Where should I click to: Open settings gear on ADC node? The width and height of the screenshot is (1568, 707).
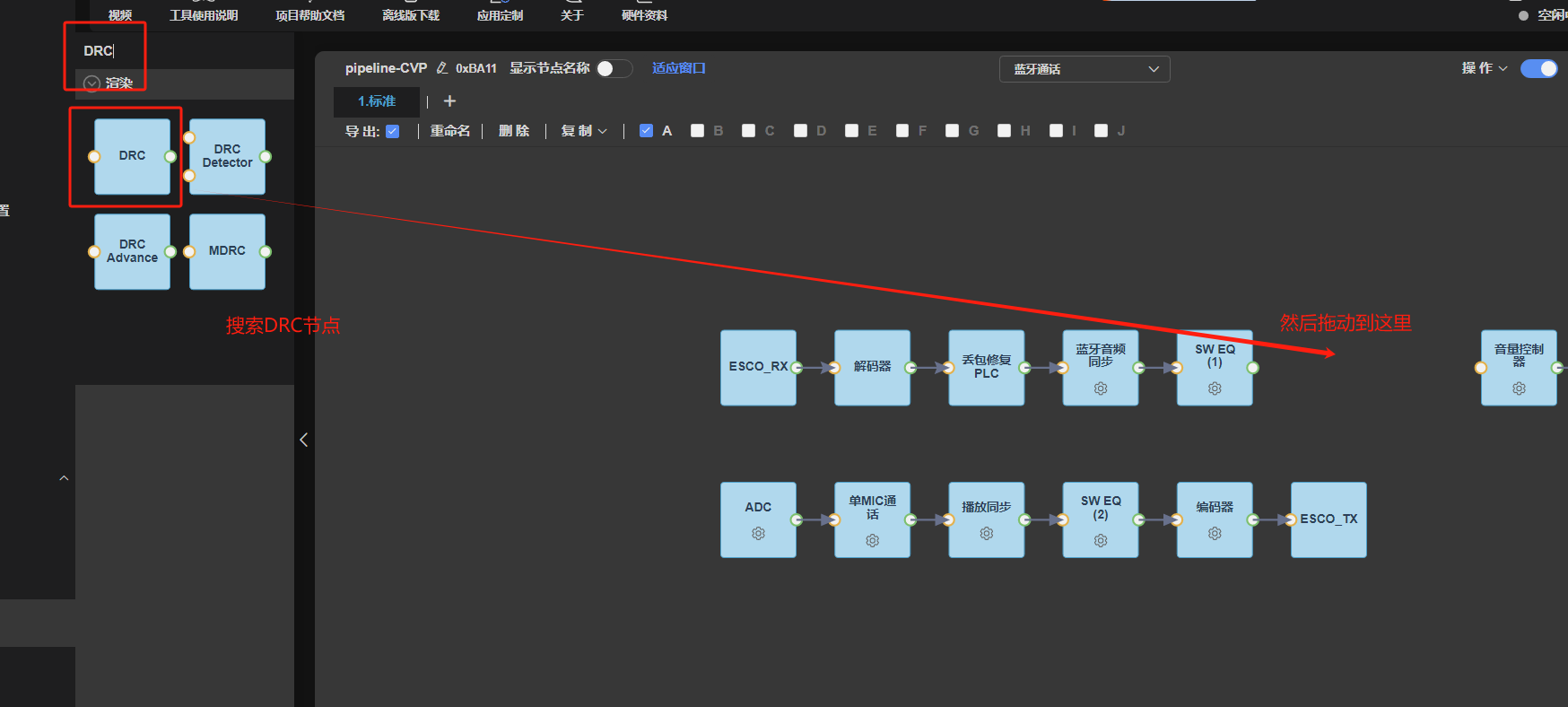click(x=758, y=534)
